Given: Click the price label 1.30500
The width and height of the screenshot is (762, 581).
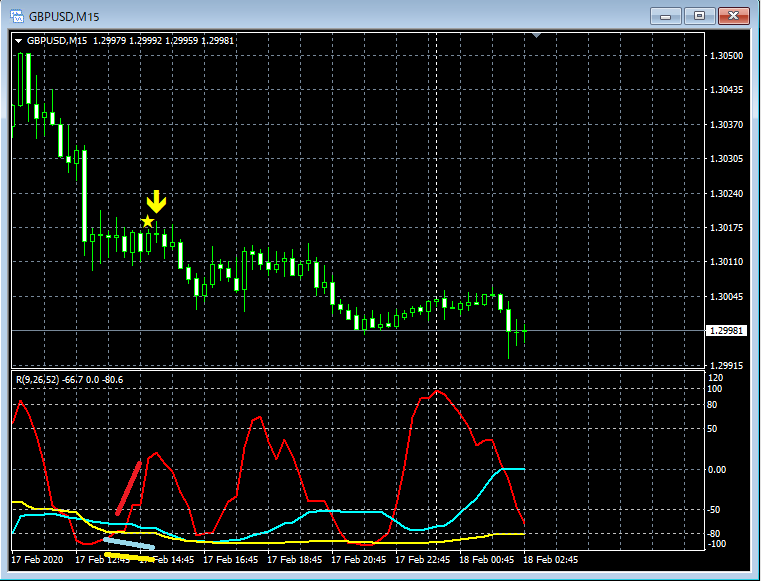Looking at the screenshot, I should click(726, 55).
